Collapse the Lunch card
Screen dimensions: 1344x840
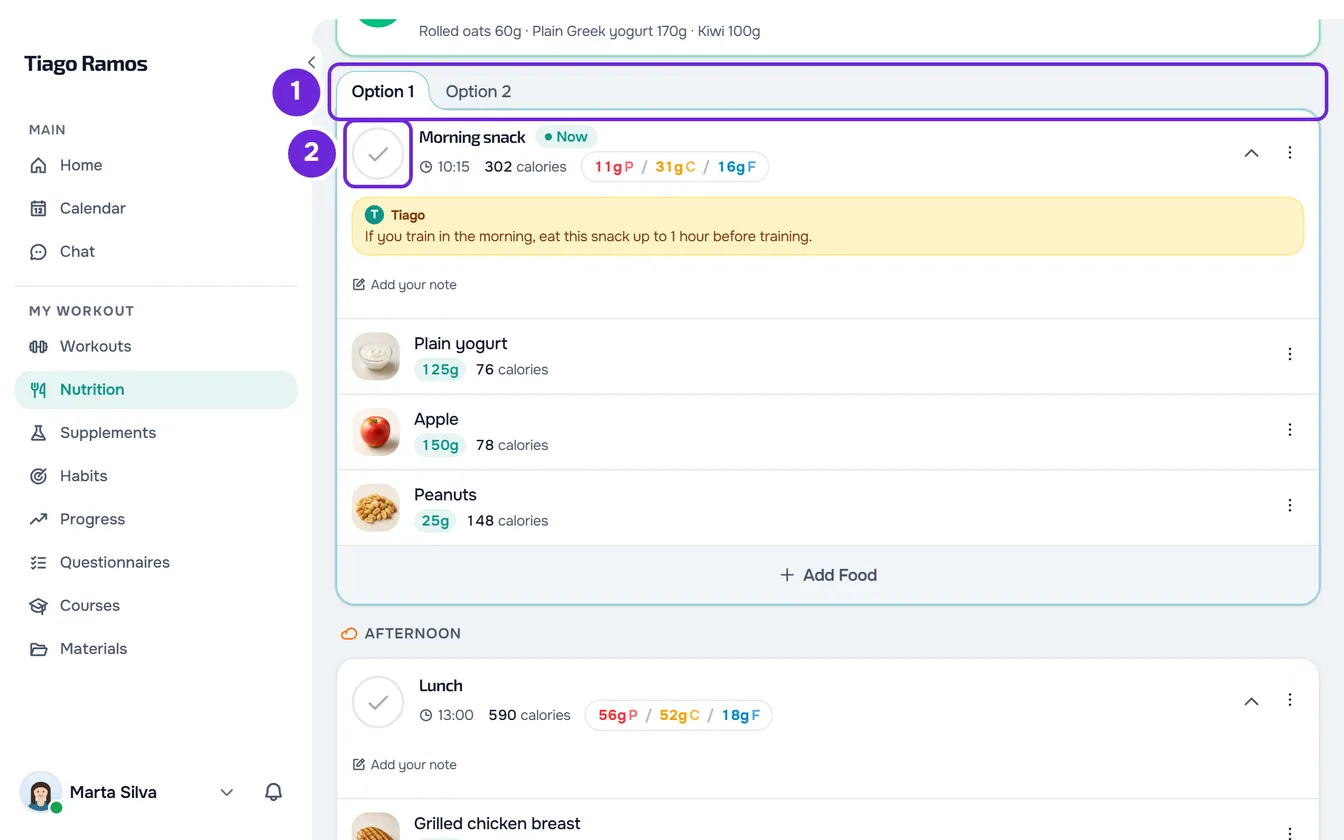pyautogui.click(x=1251, y=701)
